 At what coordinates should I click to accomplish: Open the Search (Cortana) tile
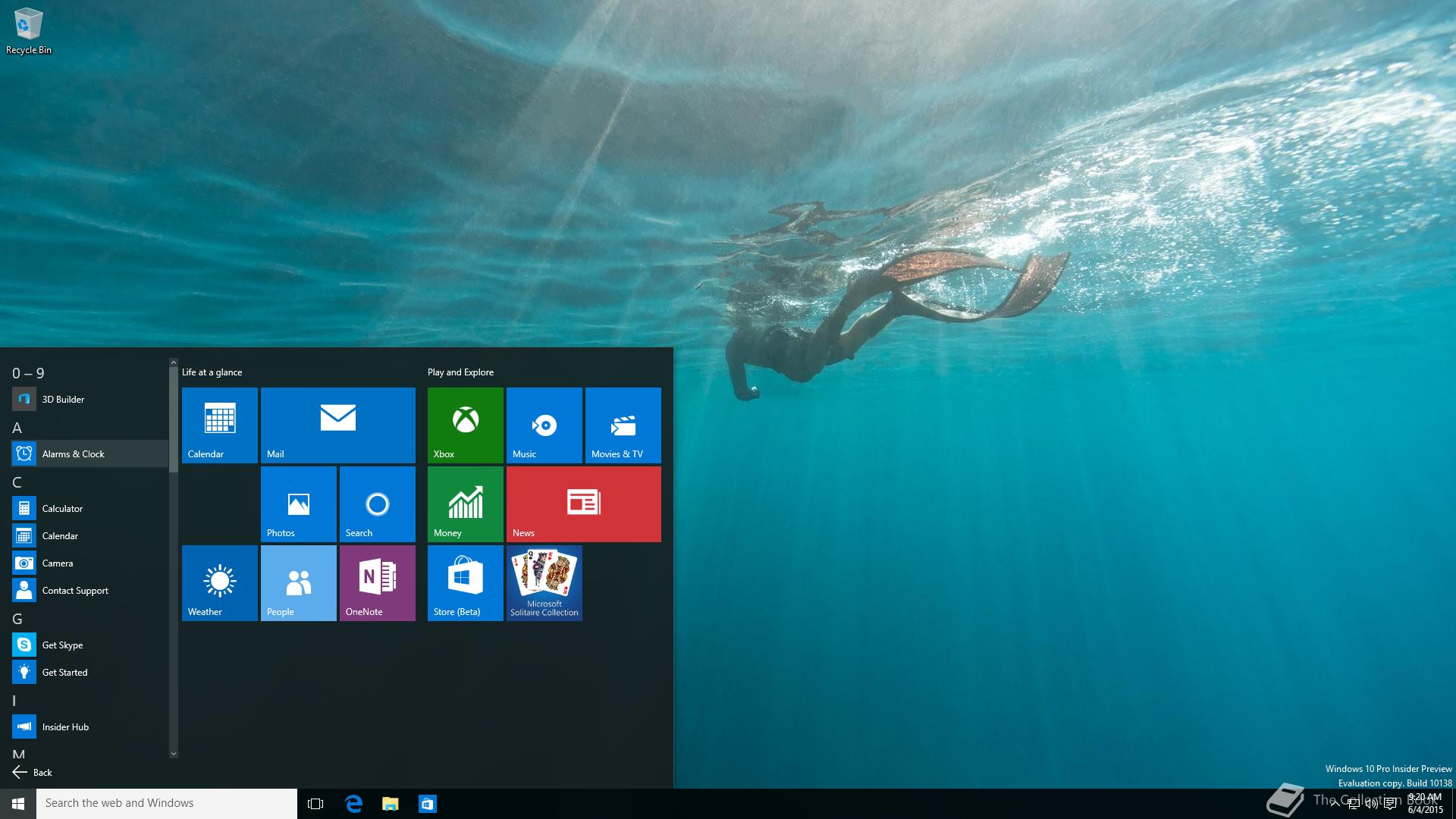378,504
